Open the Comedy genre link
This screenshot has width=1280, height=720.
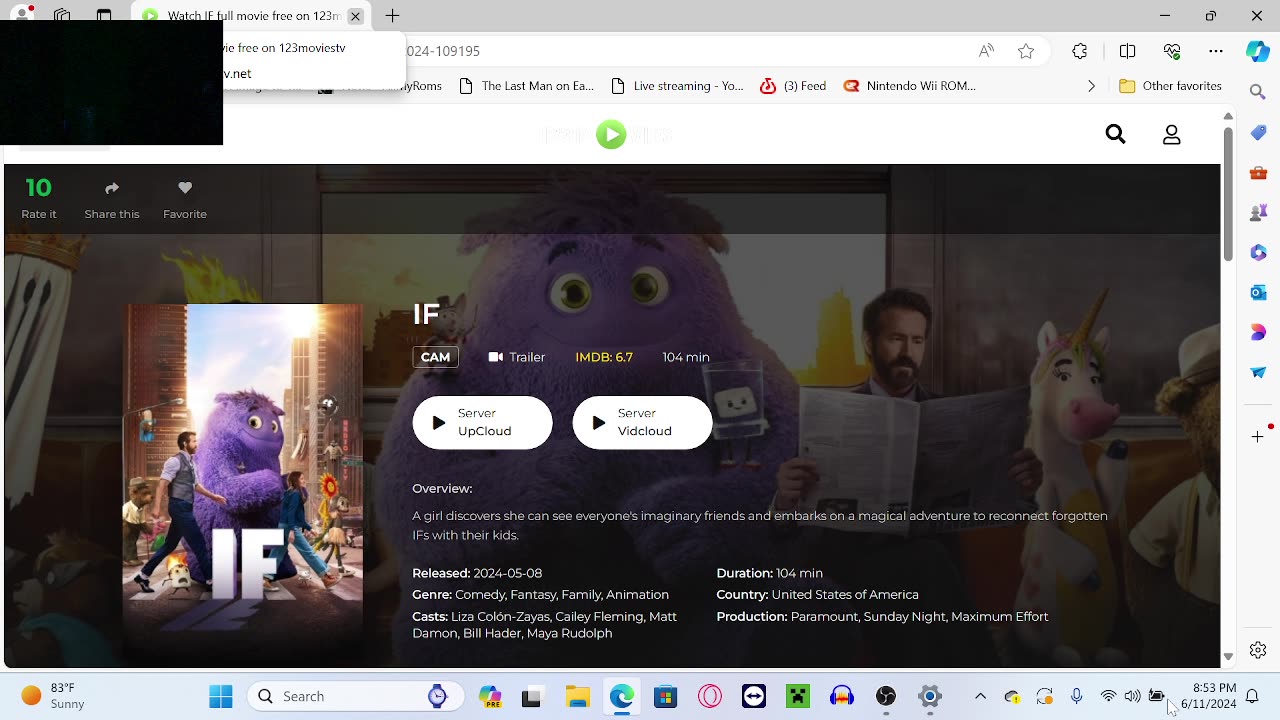(x=480, y=594)
